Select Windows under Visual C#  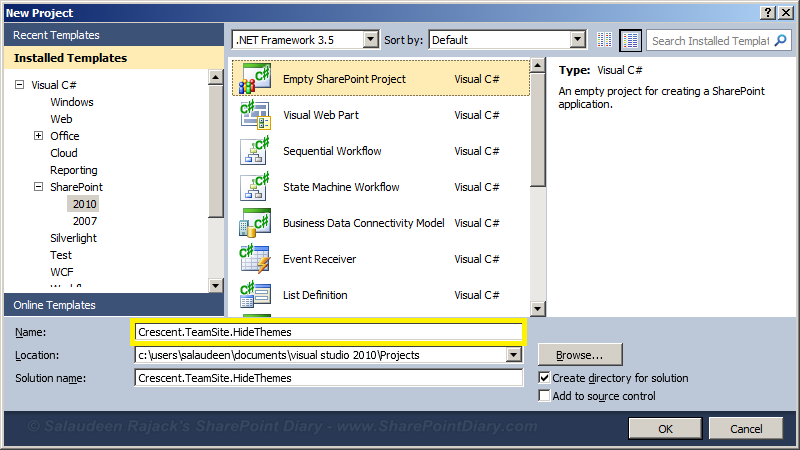pos(72,102)
